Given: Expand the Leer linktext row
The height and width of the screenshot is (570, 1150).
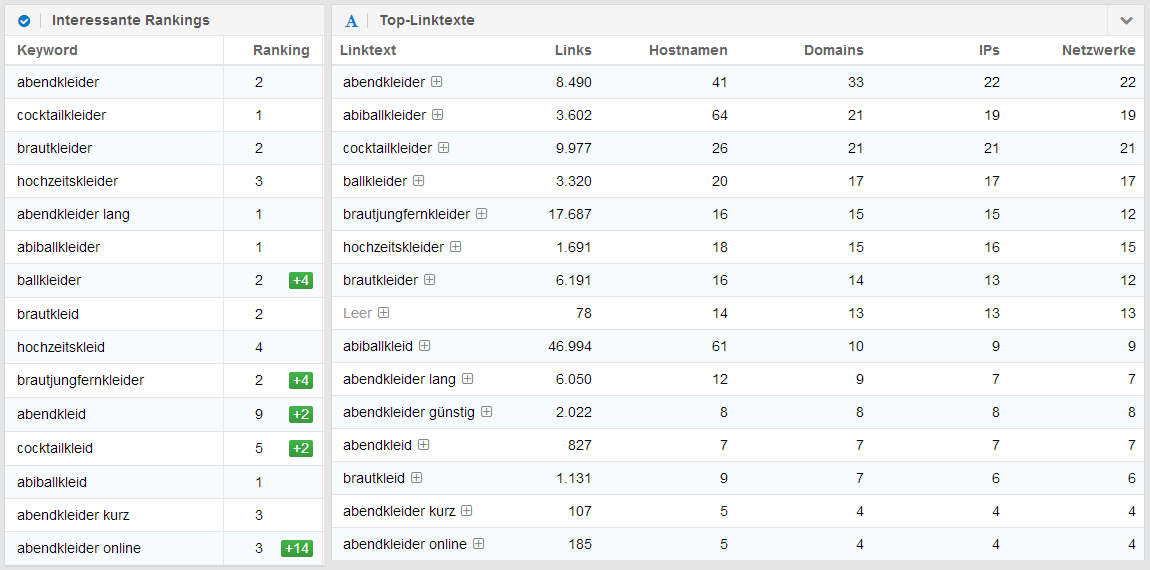Looking at the screenshot, I should (383, 313).
